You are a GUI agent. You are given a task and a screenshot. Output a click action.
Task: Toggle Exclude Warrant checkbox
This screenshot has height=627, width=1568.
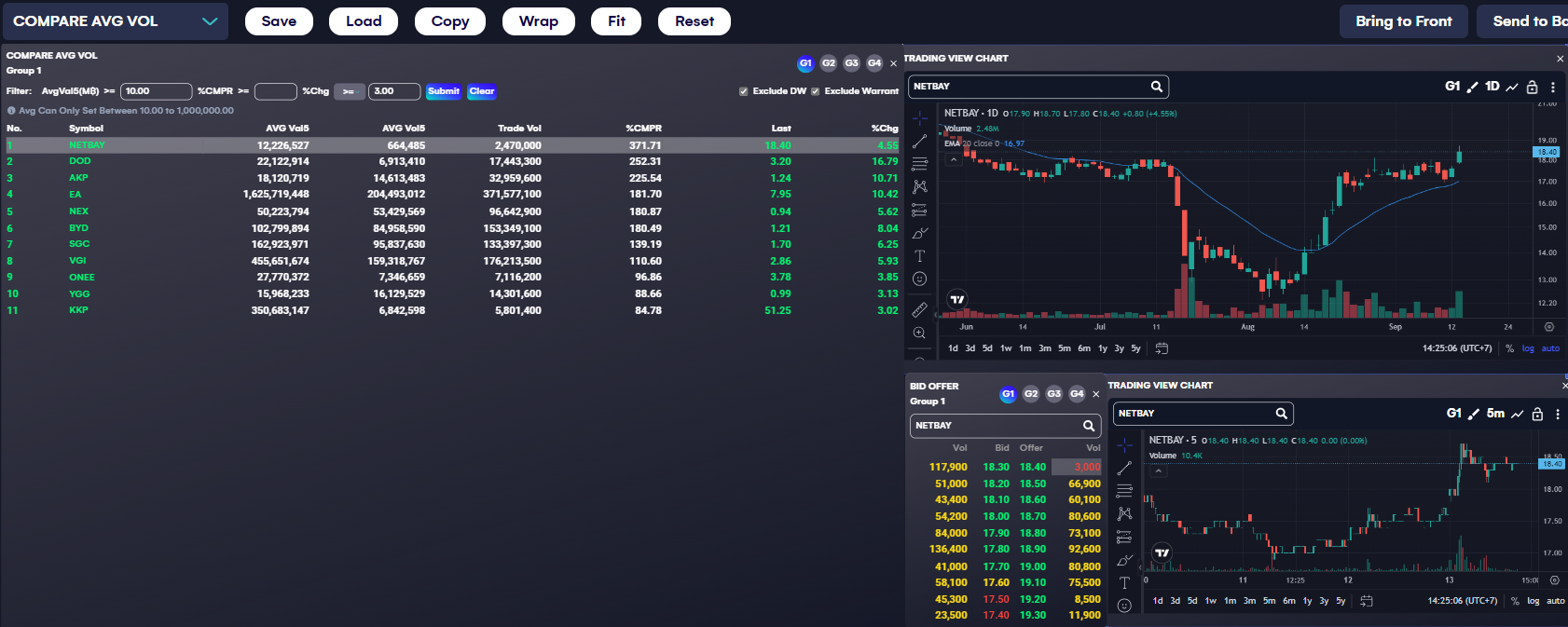[816, 91]
